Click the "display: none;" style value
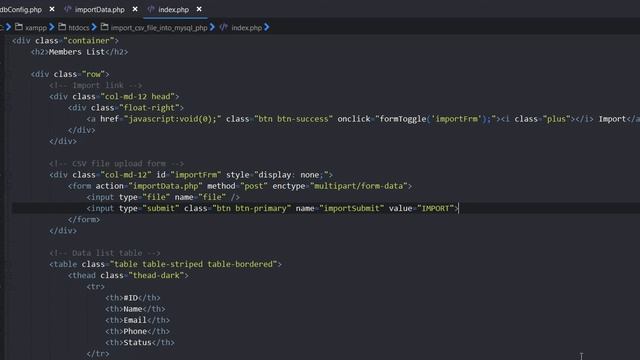Screen dimensions: 640x360 tap(291, 175)
